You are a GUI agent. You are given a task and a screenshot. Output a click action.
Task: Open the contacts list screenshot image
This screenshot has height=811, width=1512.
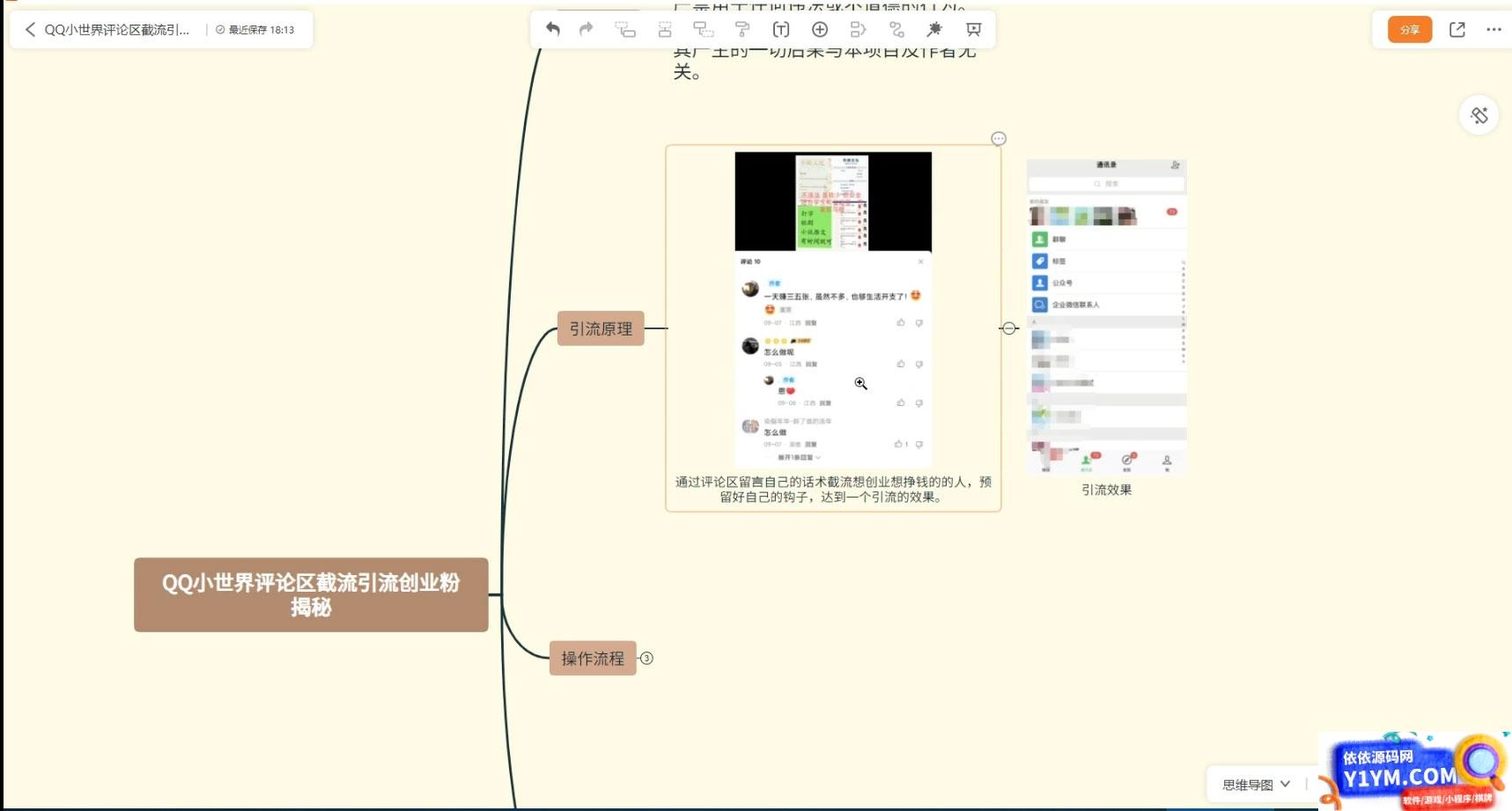[x=1107, y=317]
